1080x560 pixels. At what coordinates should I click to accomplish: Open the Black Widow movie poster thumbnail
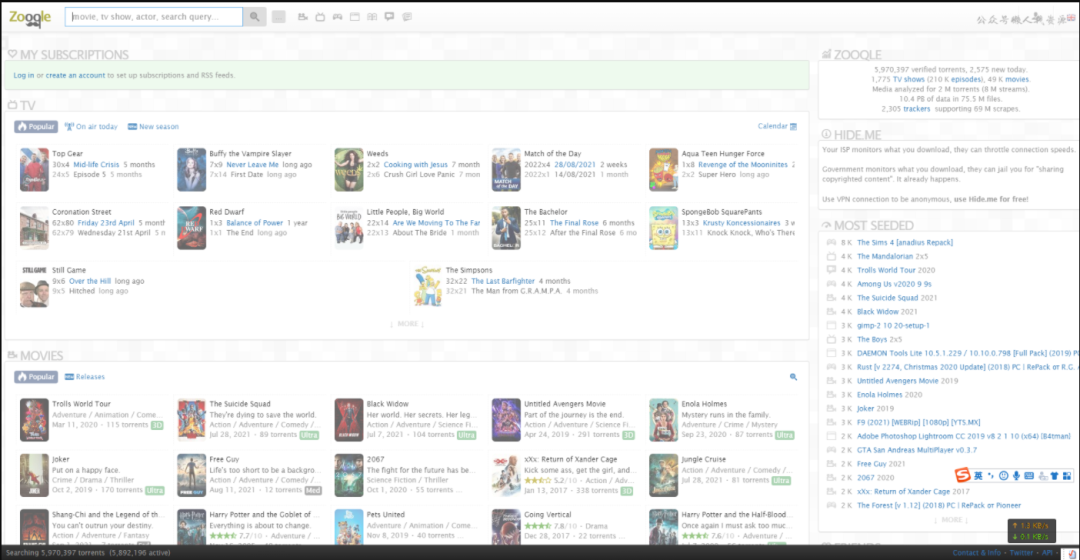point(349,420)
